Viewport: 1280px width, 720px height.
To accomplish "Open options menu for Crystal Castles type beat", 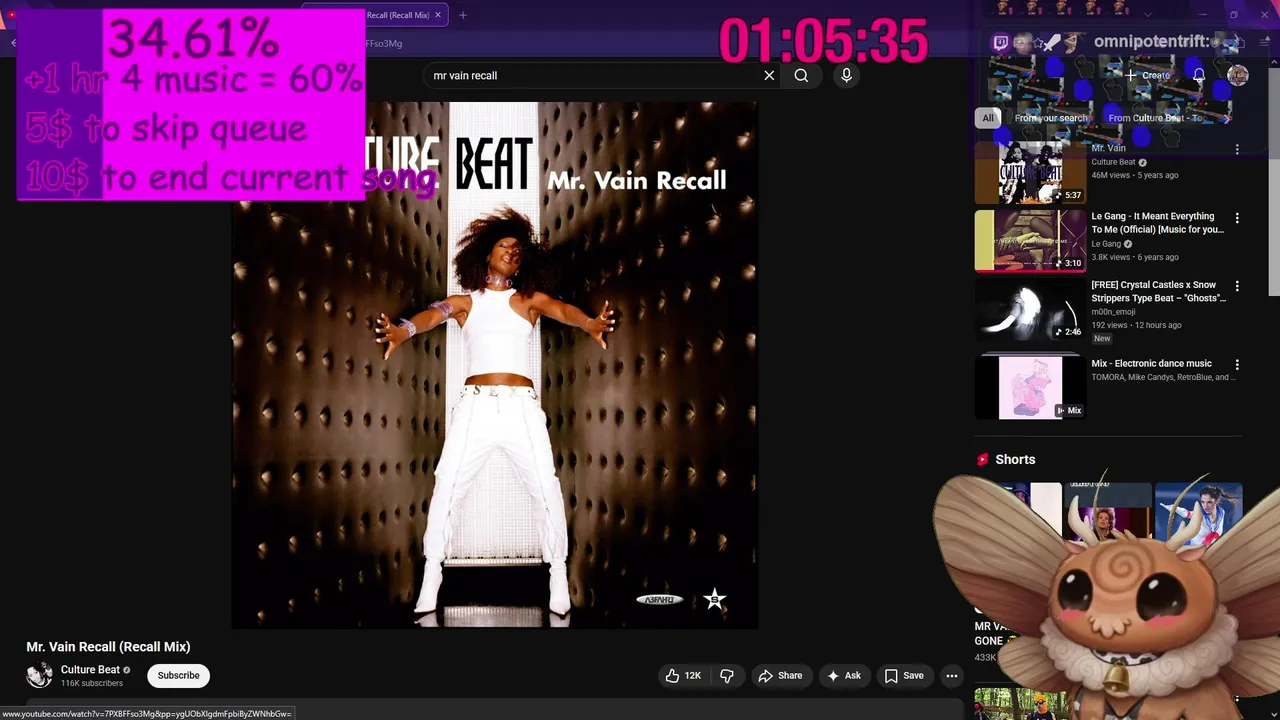I will pos(1237,286).
